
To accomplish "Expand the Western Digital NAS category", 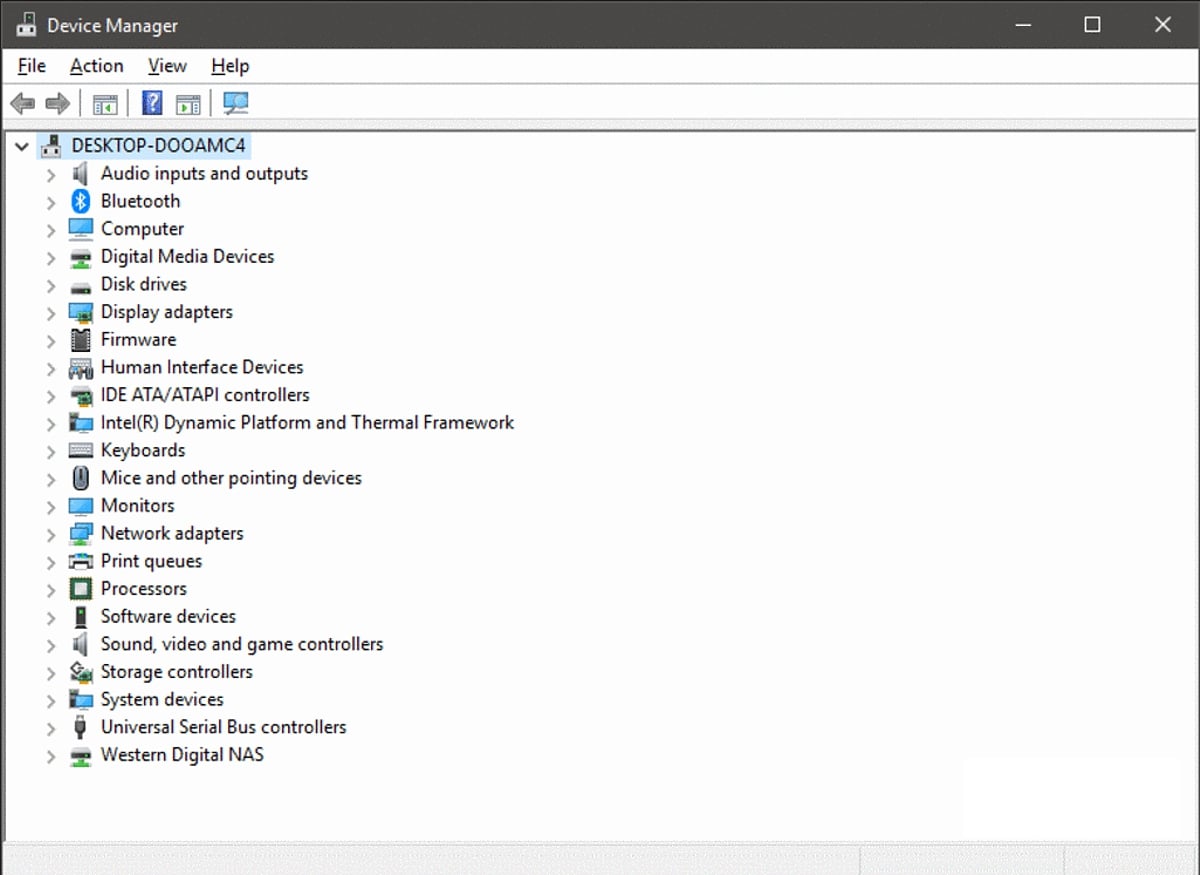I will coord(51,756).
